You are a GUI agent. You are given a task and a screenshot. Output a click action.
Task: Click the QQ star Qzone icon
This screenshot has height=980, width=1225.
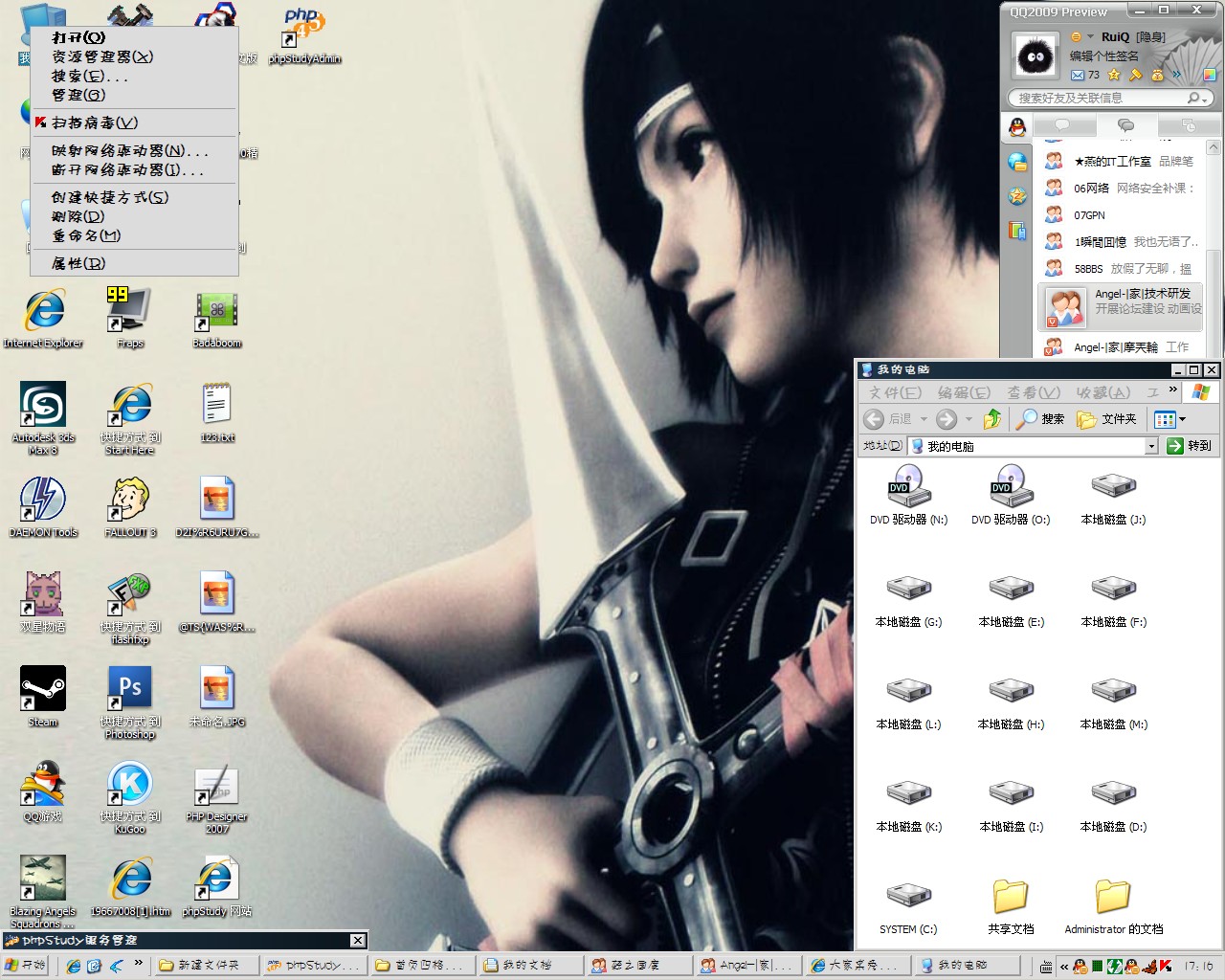[x=1114, y=75]
